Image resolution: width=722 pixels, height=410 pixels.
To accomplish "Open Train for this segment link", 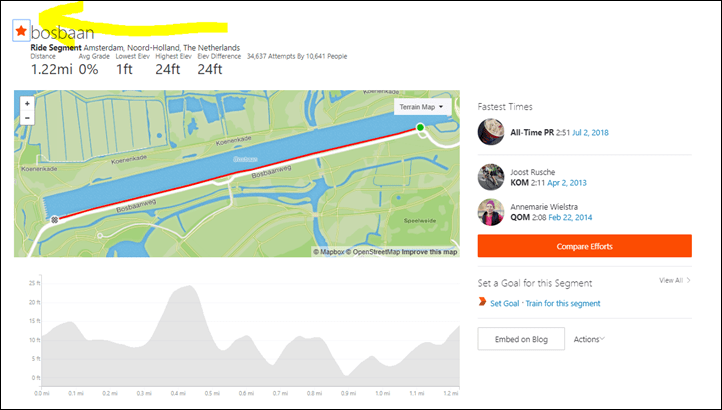I will pos(563,304).
